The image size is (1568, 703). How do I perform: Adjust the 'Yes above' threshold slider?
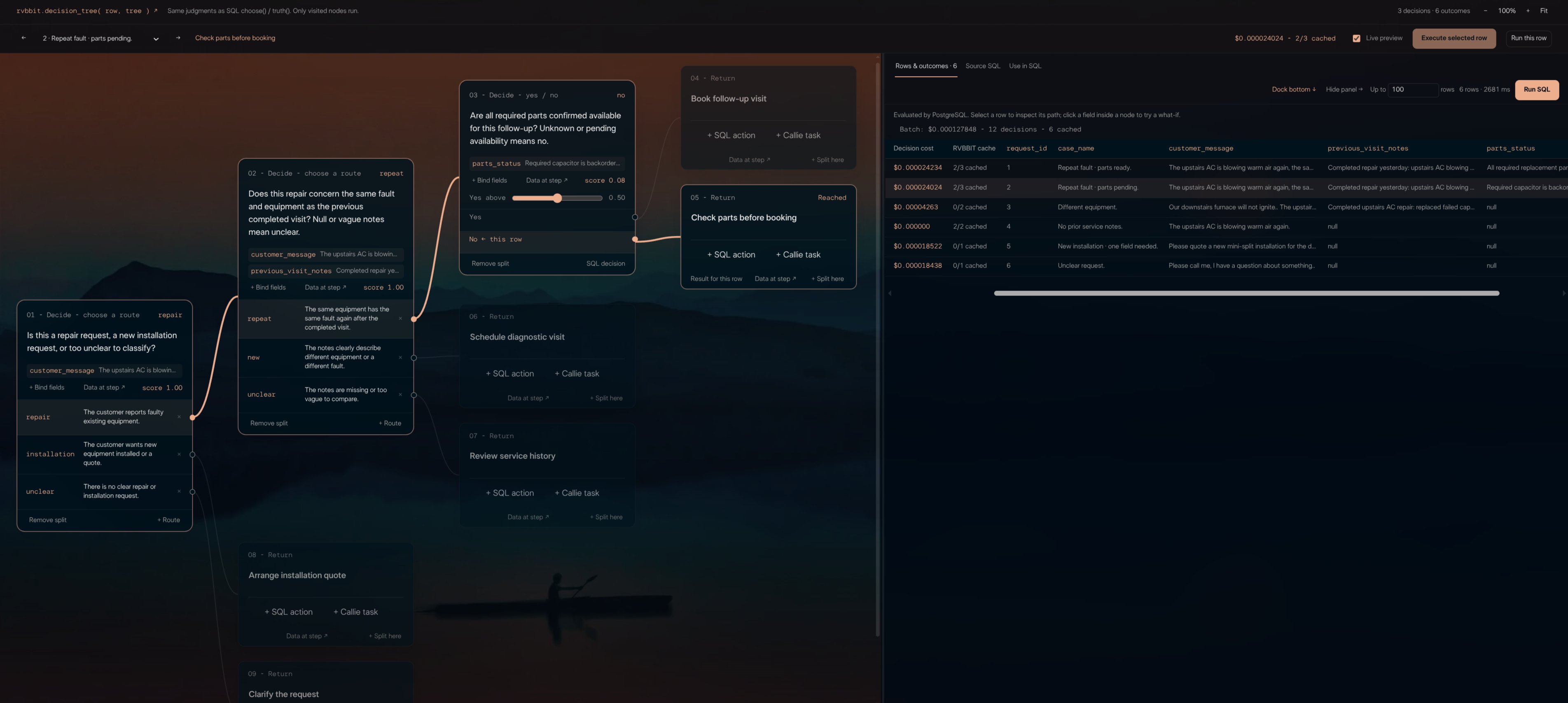pyautogui.click(x=557, y=198)
